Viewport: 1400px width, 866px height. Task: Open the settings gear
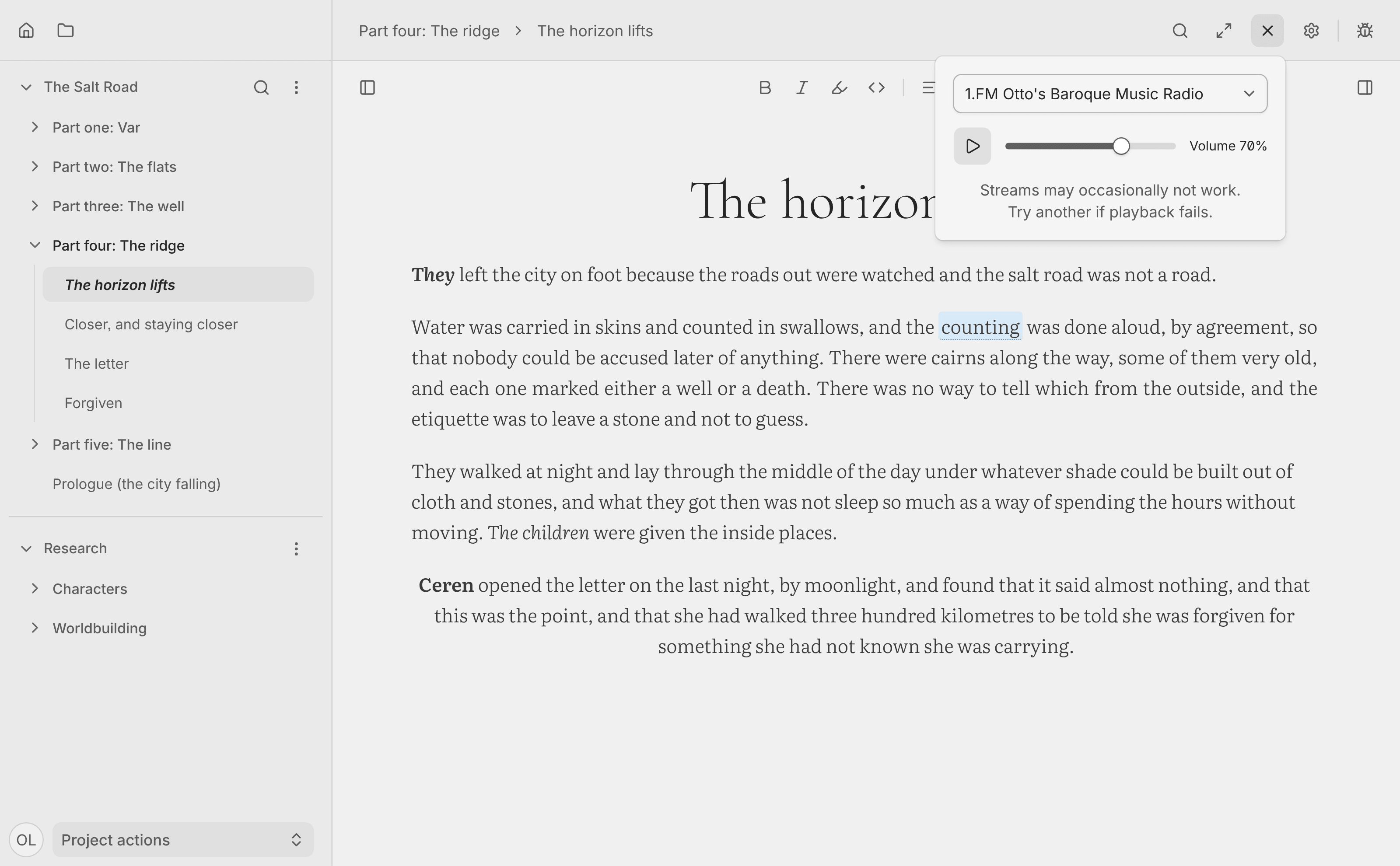(x=1311, y=30)
